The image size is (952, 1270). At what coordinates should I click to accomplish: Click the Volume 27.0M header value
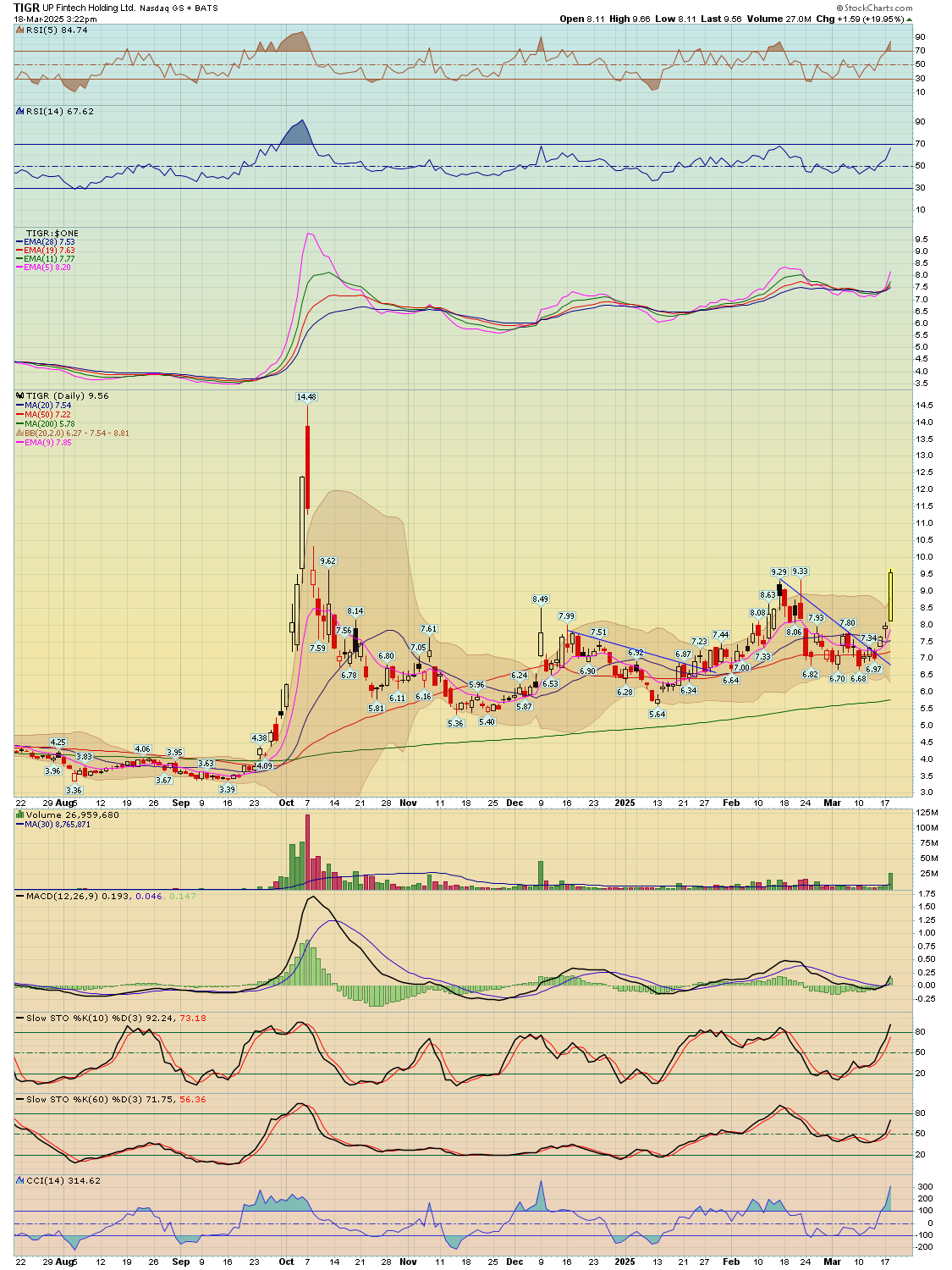pos(779,19)
